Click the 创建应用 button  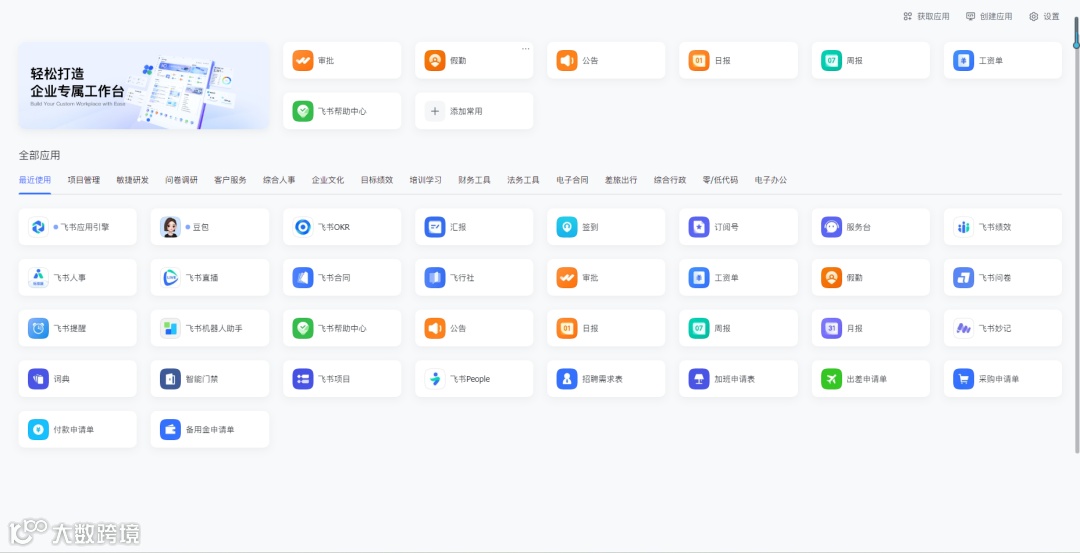point(989,17)
